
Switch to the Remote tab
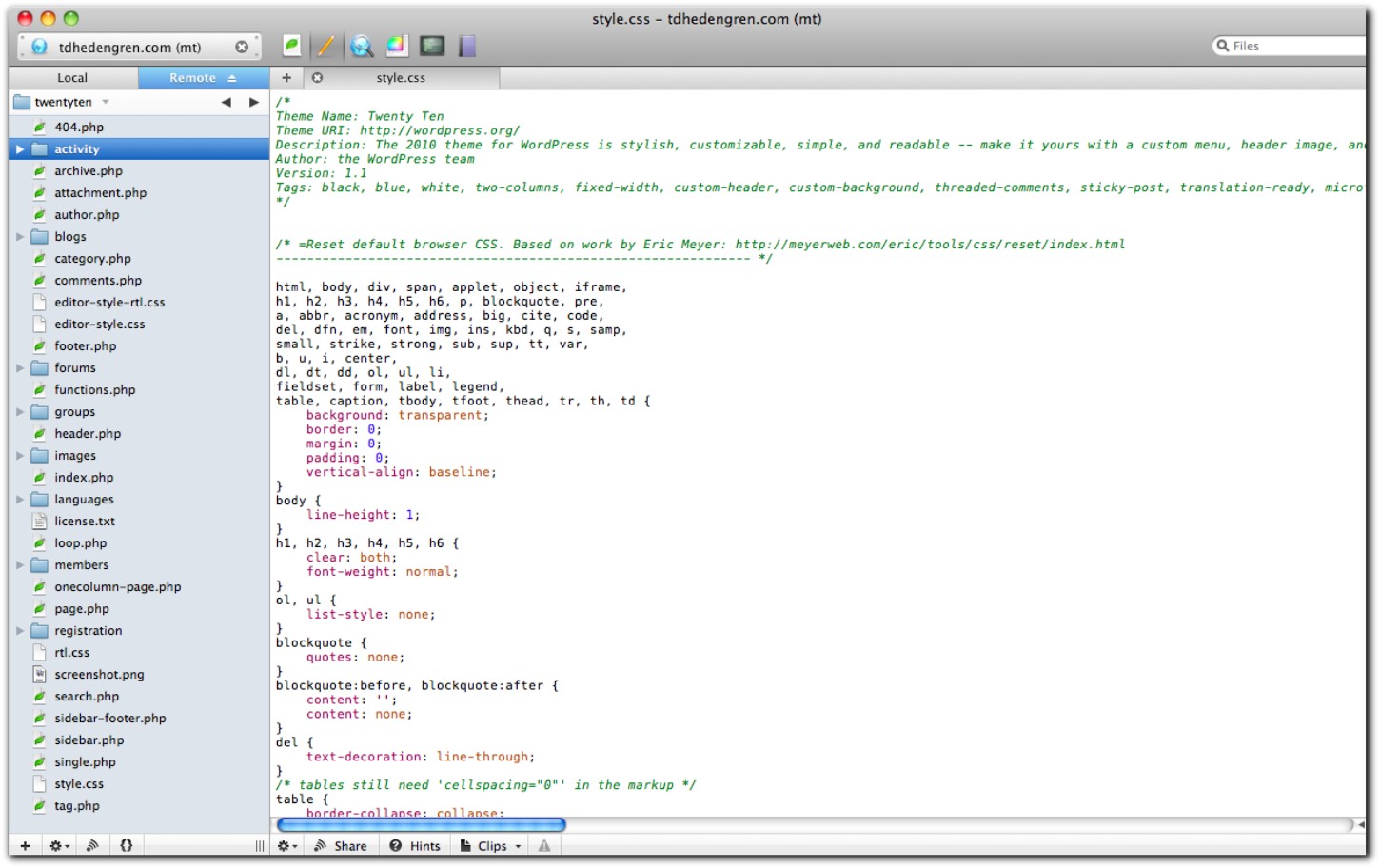[203, 78]
